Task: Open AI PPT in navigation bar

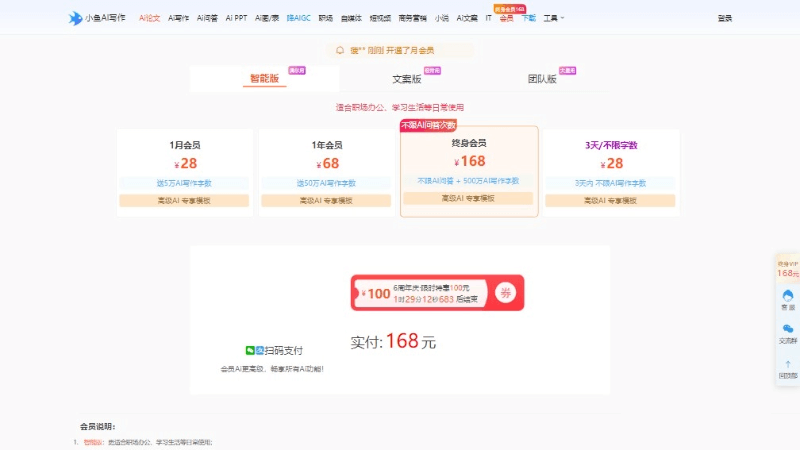Action: coord(236,18)
